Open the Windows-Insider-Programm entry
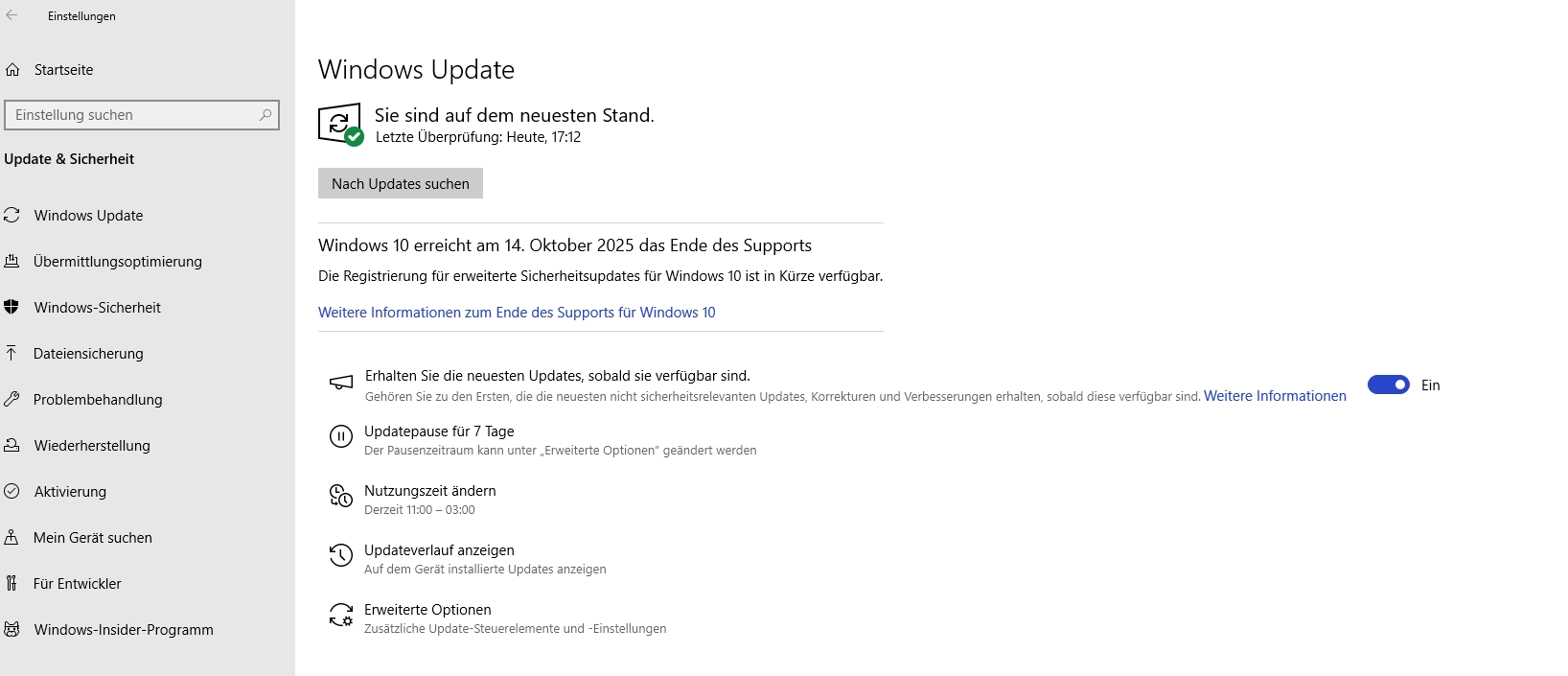 (x=123, y=629)
